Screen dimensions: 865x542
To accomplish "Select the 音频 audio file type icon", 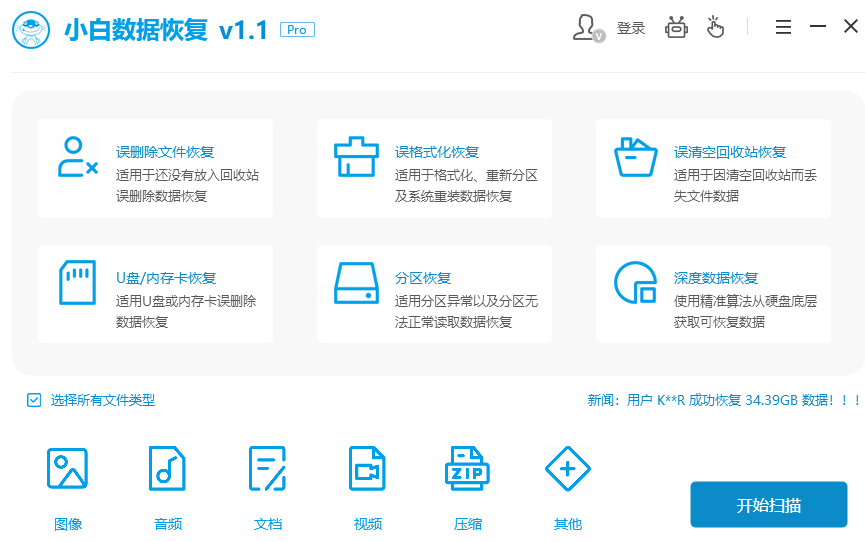I will click(x=167, y=469).
